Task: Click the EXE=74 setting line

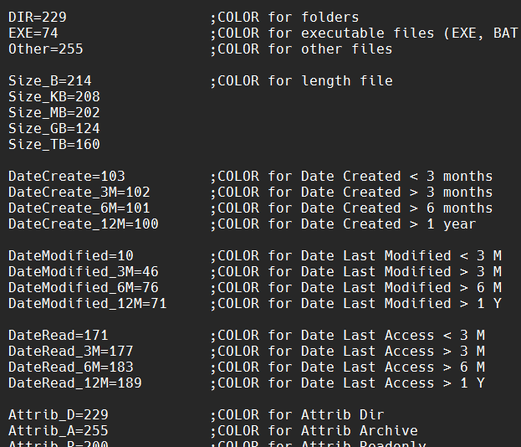Action: pos(33,33)
